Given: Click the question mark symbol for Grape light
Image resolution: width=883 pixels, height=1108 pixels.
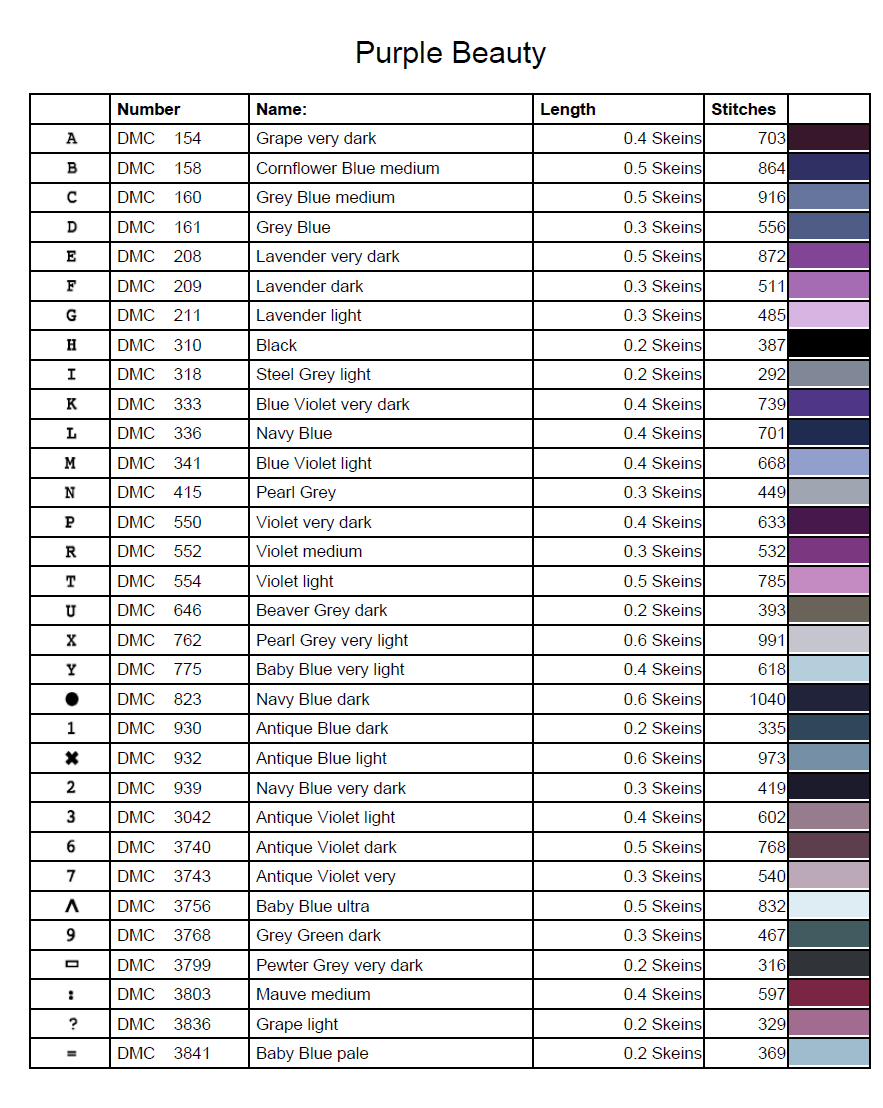Looking at the screenshot, I should pyautogui.click(x=71, y=1024).
